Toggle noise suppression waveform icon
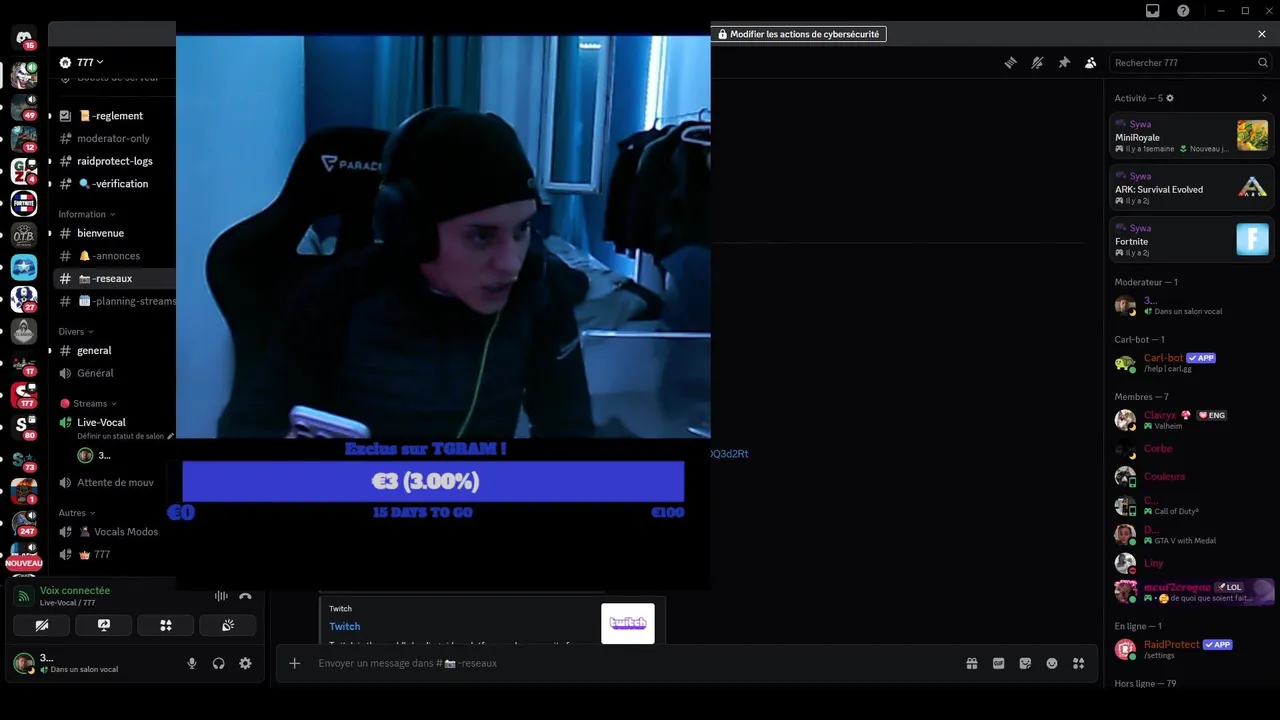 (x=221, y=596)
